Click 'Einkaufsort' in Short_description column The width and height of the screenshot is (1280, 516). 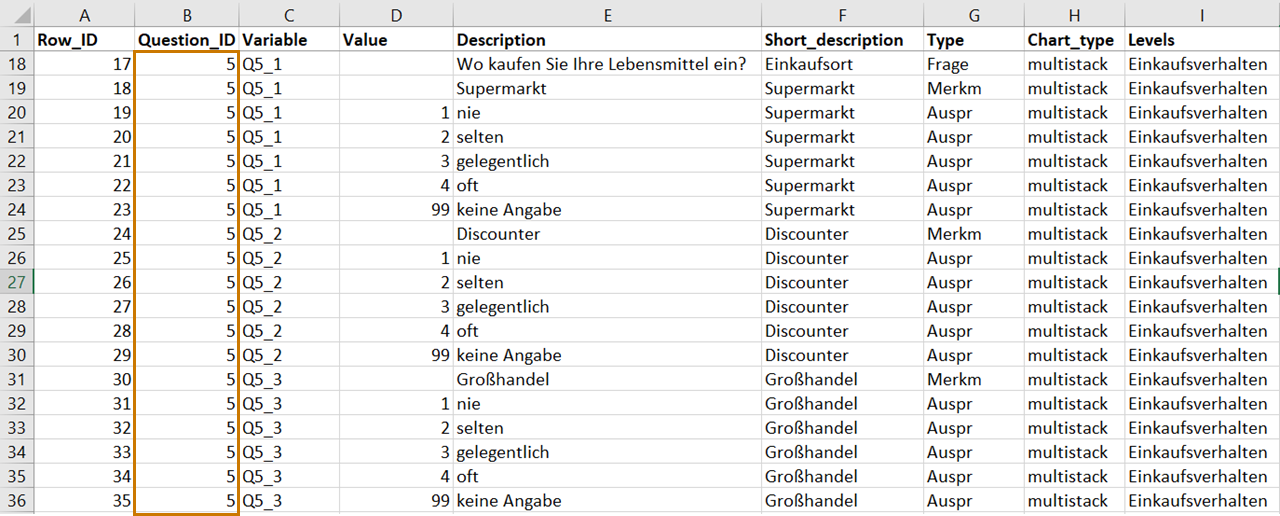842,64
